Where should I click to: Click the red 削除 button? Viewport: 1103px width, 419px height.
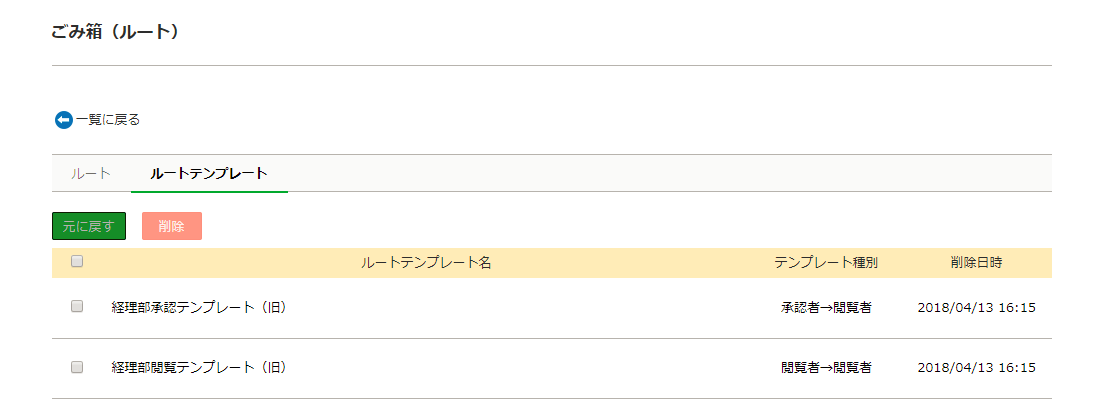coord(172,226)
